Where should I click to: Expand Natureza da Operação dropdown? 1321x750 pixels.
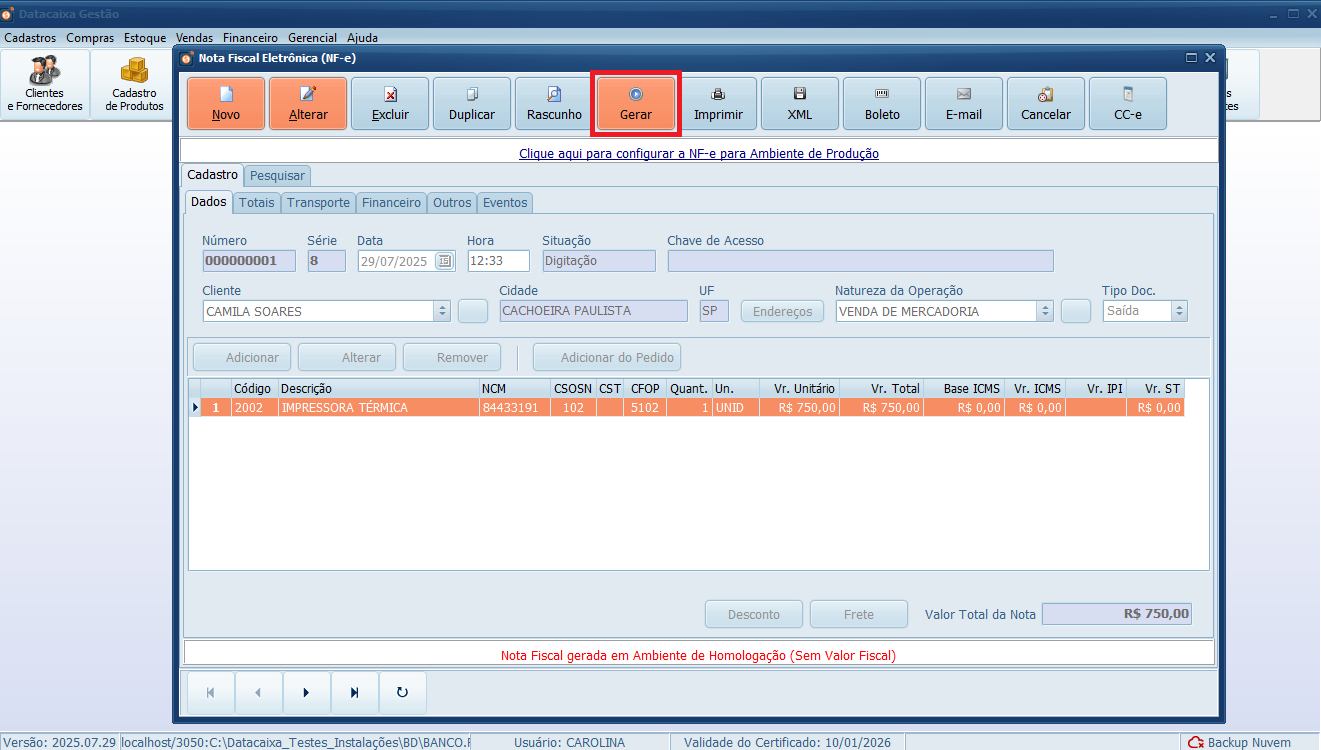pos(1045,311)
